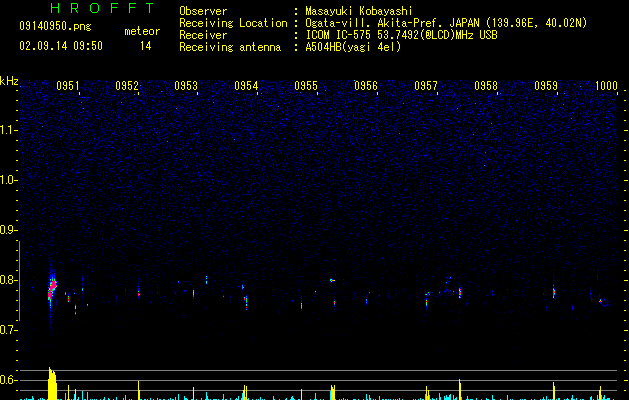Click the 0.8 kHz frequency label
Image resolution: width=629 pixels, height=400 pixels.
pyautogui.click(x=9, y=280)
